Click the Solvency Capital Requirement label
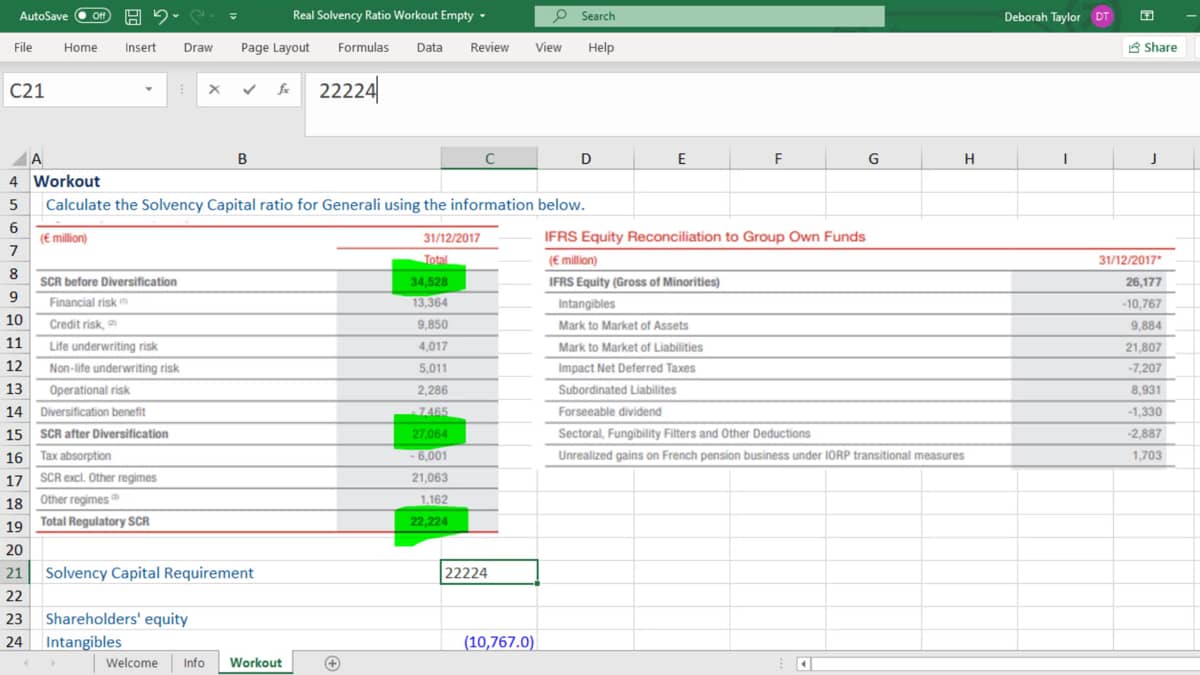Image resolution: width=1200 pixels, height=675 pixels. coord(150,573)
